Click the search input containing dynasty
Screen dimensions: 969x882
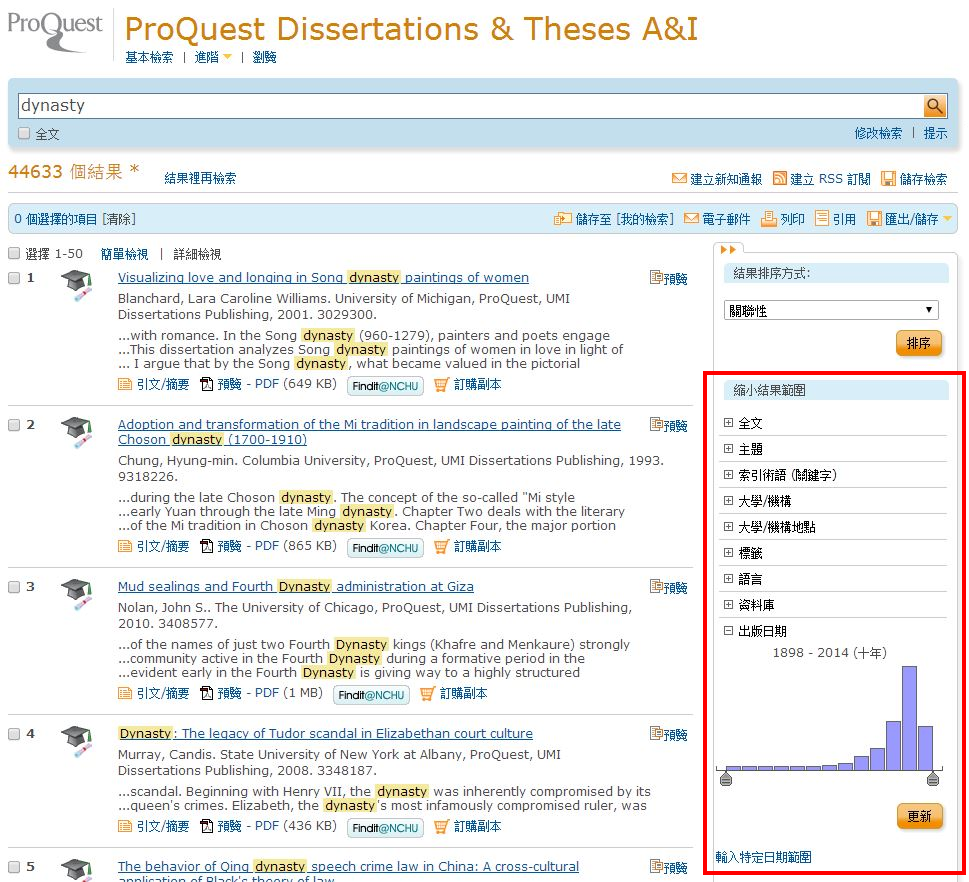(x=470, y=106)
